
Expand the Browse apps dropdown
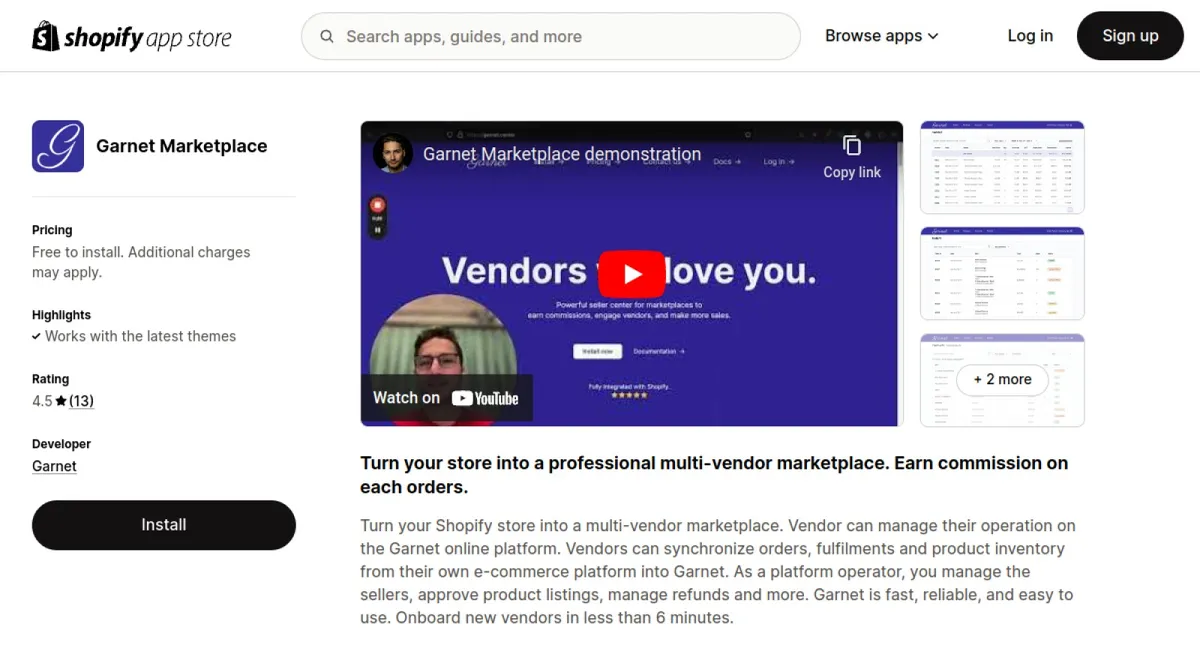pyautogui.click(x=882, y=36)
